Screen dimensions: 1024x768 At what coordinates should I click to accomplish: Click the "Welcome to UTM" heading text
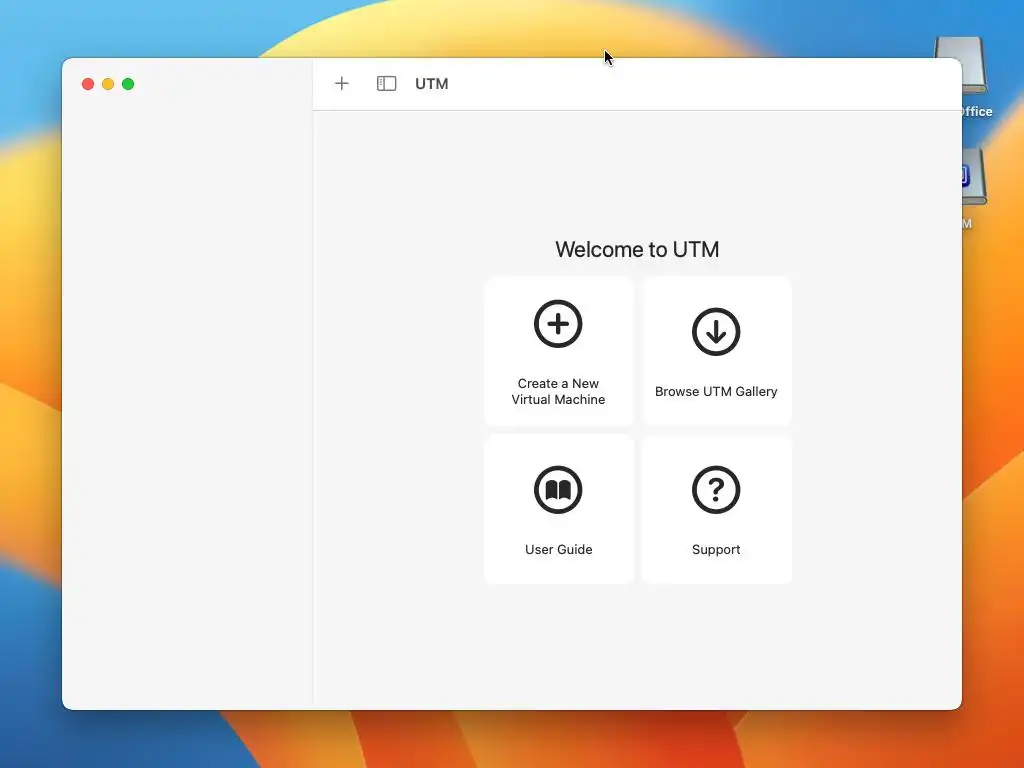[x=637, y=249]
